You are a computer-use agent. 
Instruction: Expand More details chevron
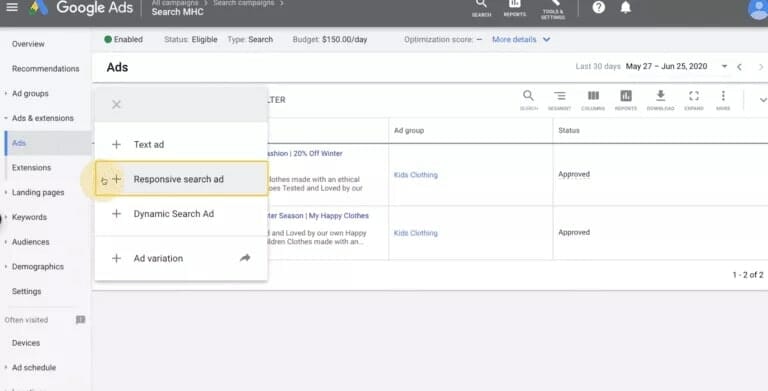pos(547,39)
